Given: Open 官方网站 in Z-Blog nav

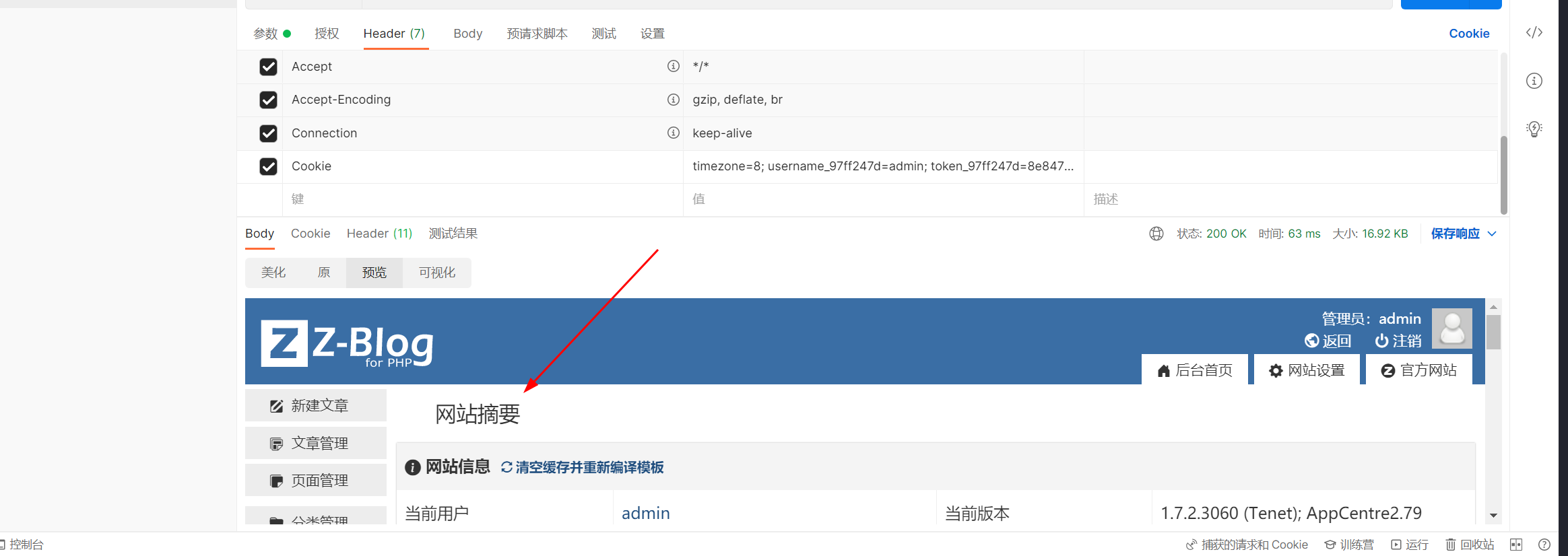Looking at the screenshot, I should [x=1418, y=370].
